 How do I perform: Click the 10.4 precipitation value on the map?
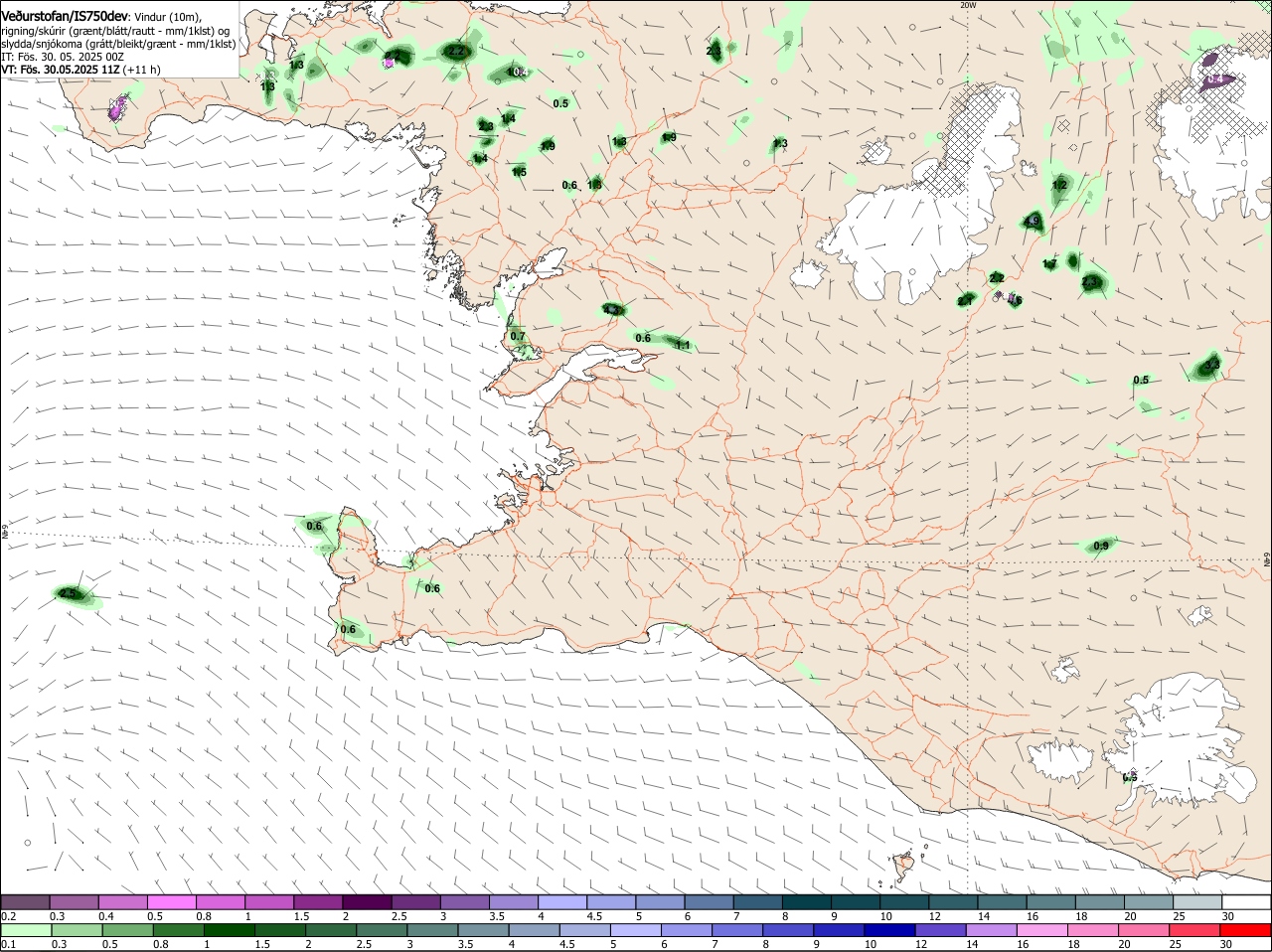pyautogui.click(x=518, y=73)
